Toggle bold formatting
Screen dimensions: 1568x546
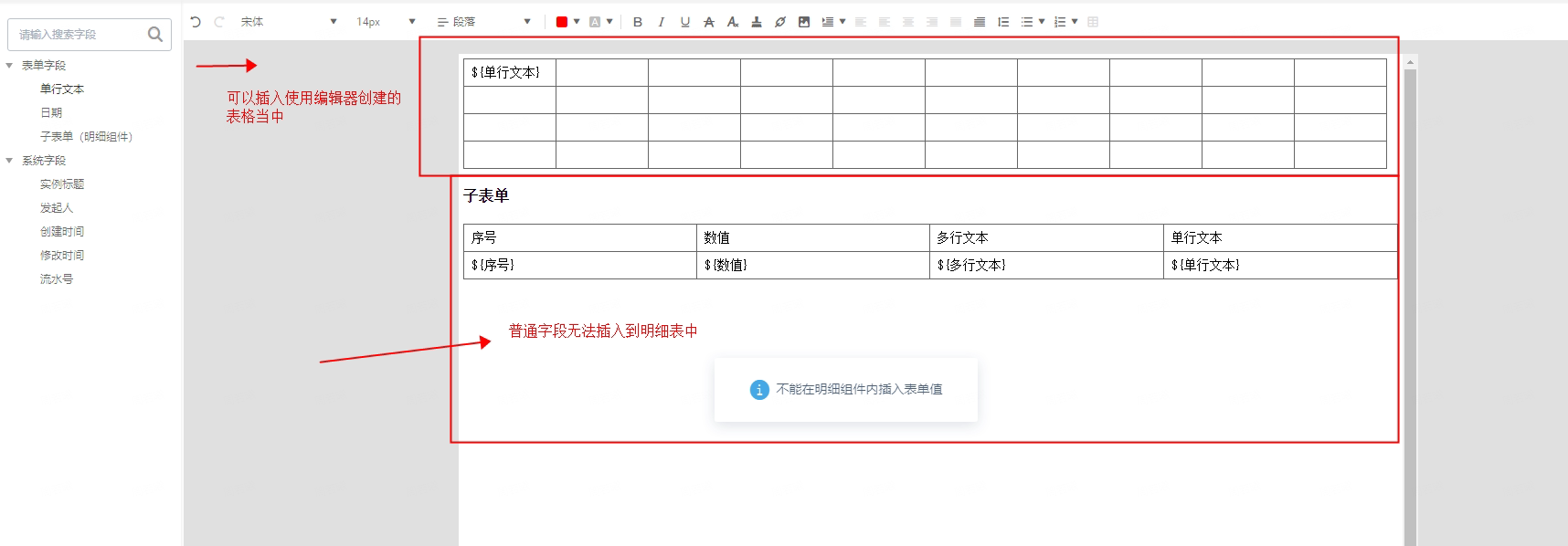pyautogui.click(x=638, y=22)
